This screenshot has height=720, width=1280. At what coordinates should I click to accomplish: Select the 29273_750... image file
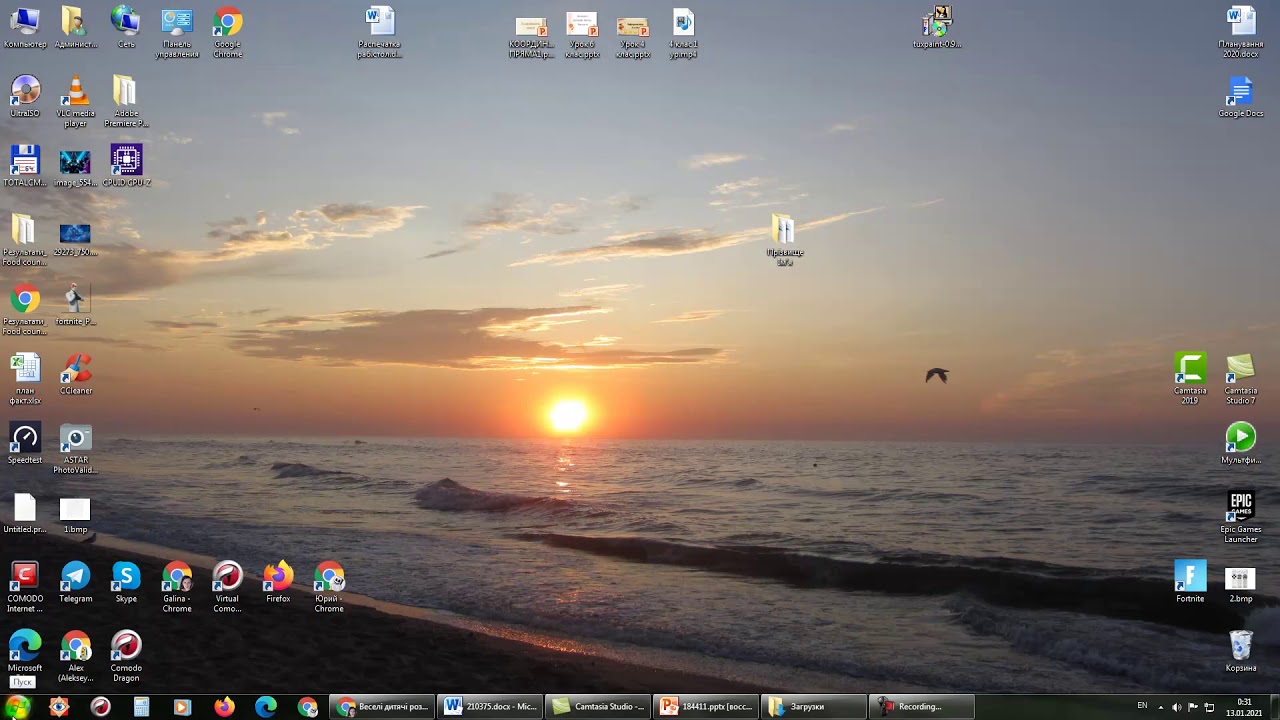click(75, 240)
